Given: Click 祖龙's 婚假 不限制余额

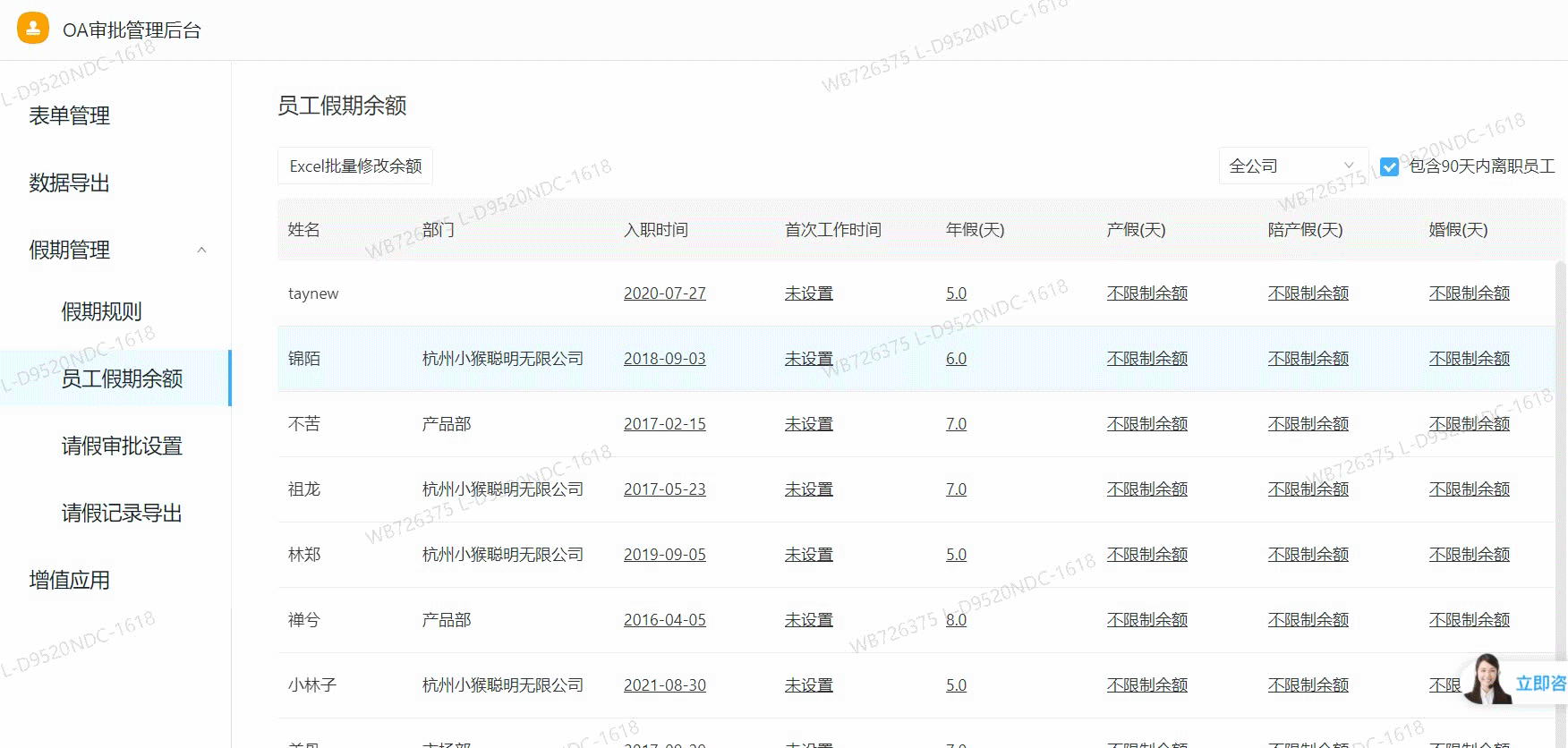Looking at the screenshot, I should (x=1470, y=489).
